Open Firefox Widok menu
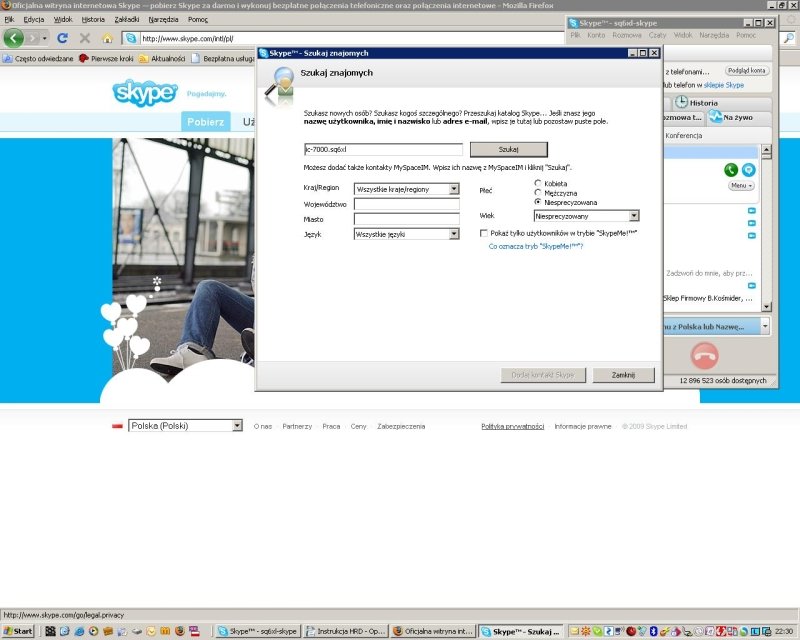The width and height of the screenshot is (800, 640). click(63, 19)
